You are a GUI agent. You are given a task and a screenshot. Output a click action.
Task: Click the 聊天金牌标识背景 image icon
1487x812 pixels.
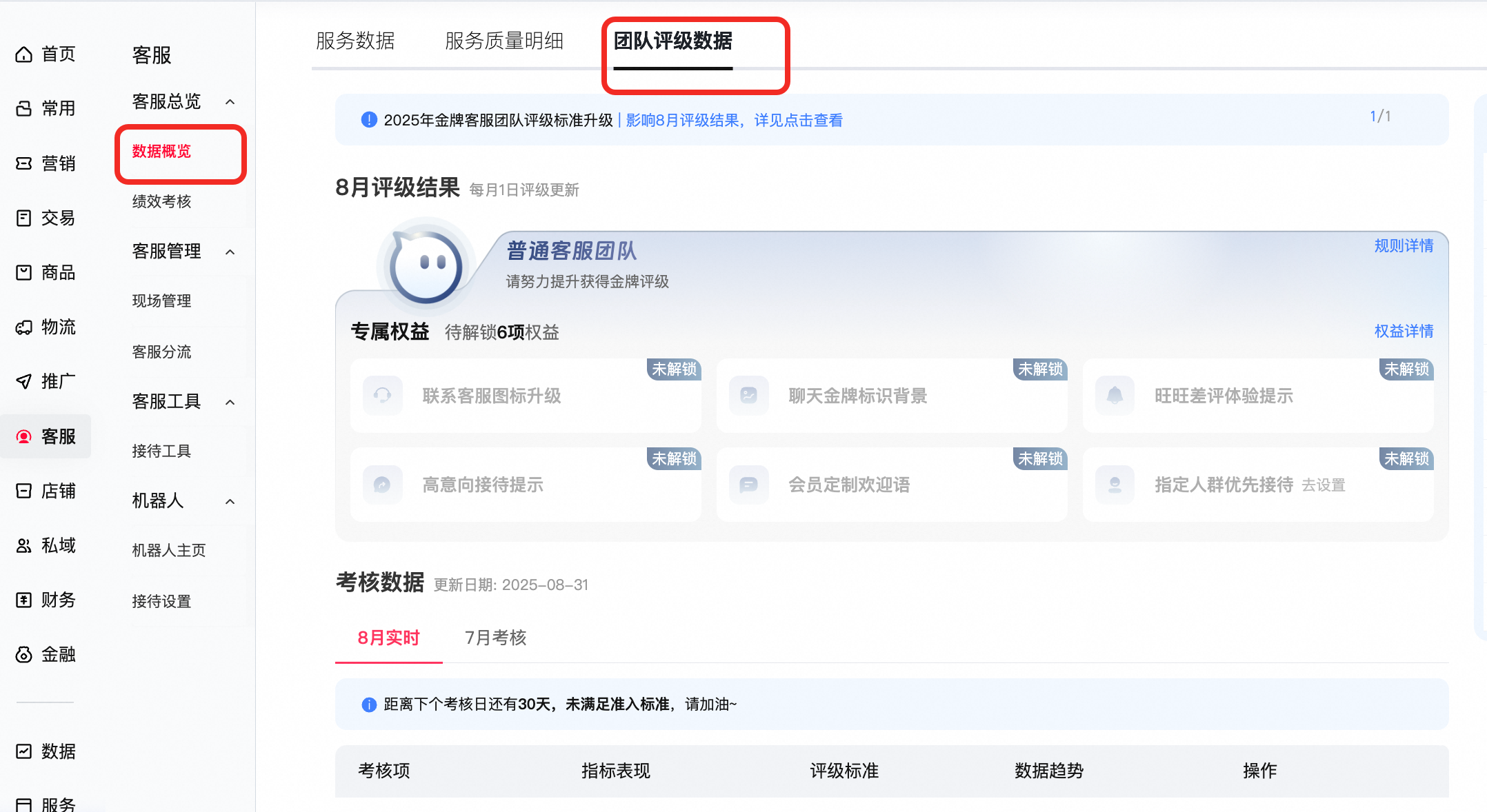click(x=749, y=396)
